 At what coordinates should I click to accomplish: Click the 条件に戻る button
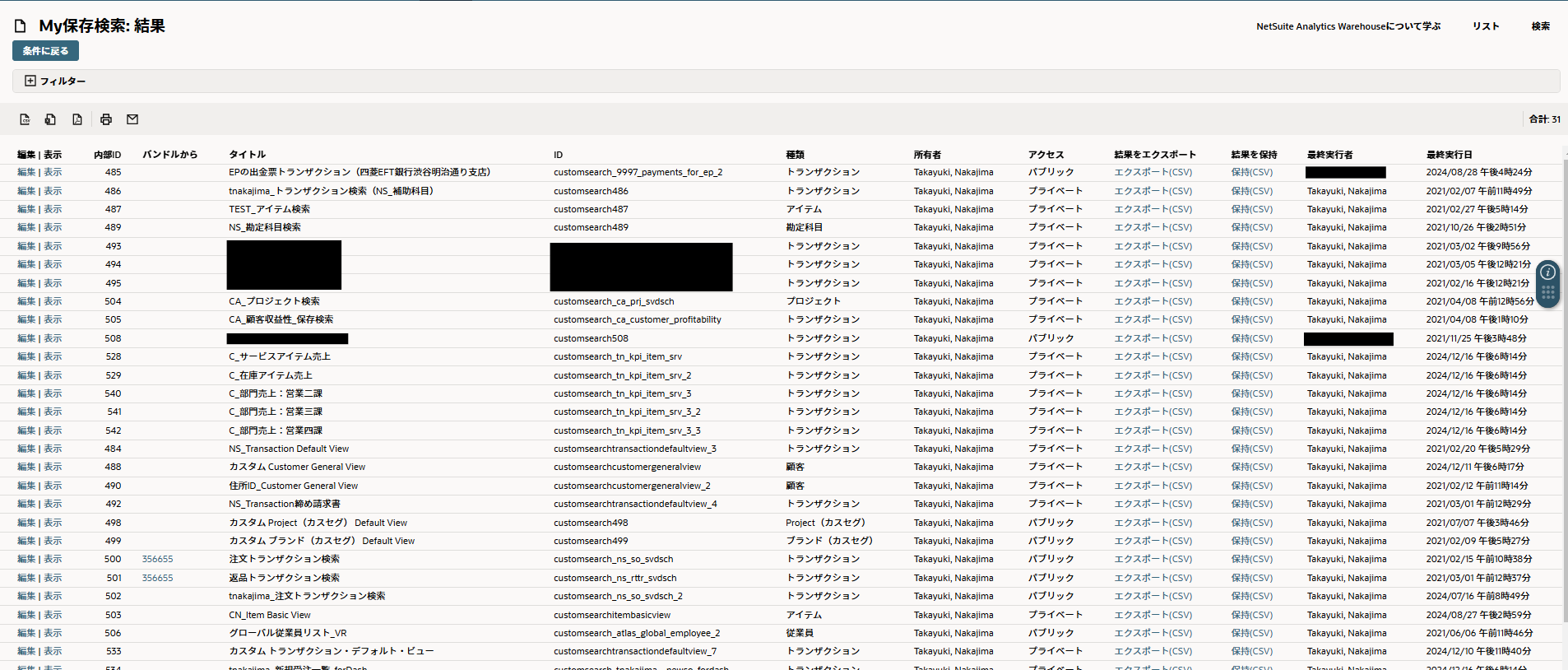[46, 51]
